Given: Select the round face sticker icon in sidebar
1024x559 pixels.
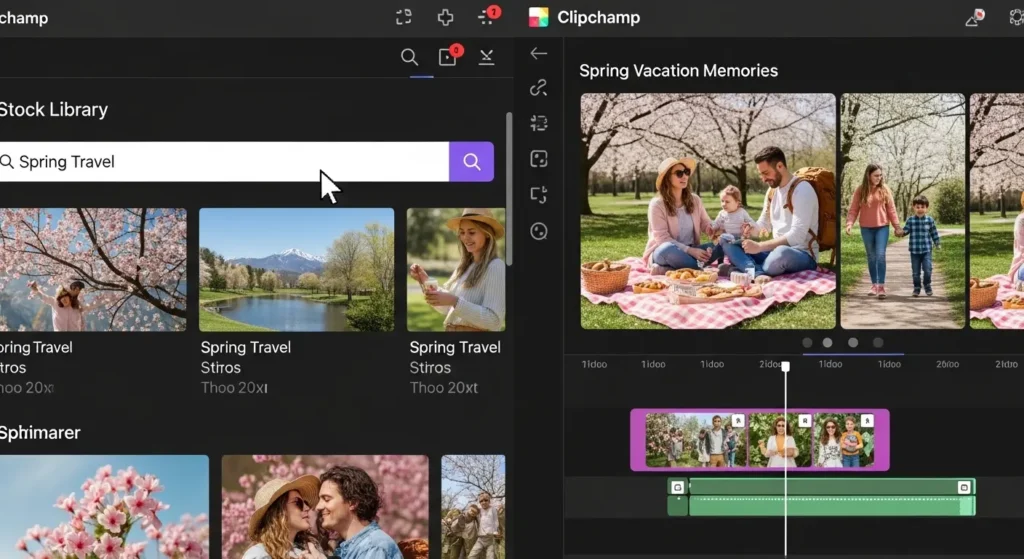Looking at the screenshot, I should [539, 231].
